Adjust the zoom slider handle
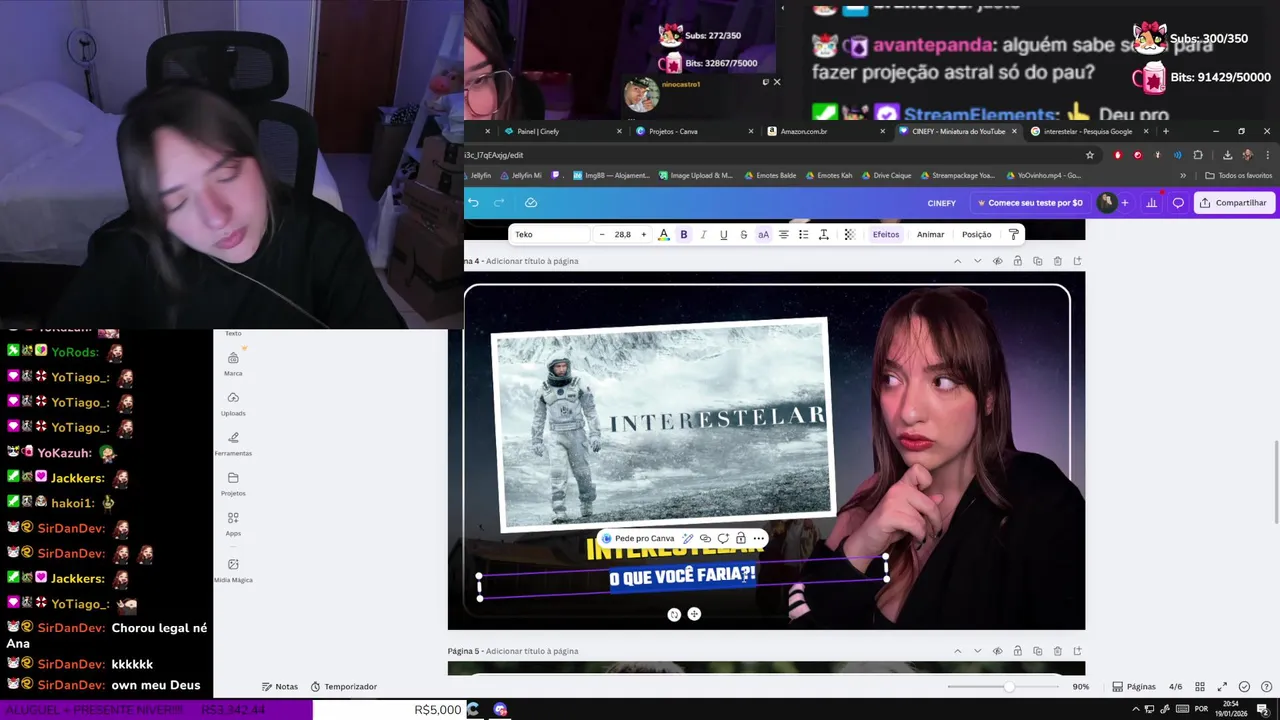1280x720 pixels. point(1009,687)
